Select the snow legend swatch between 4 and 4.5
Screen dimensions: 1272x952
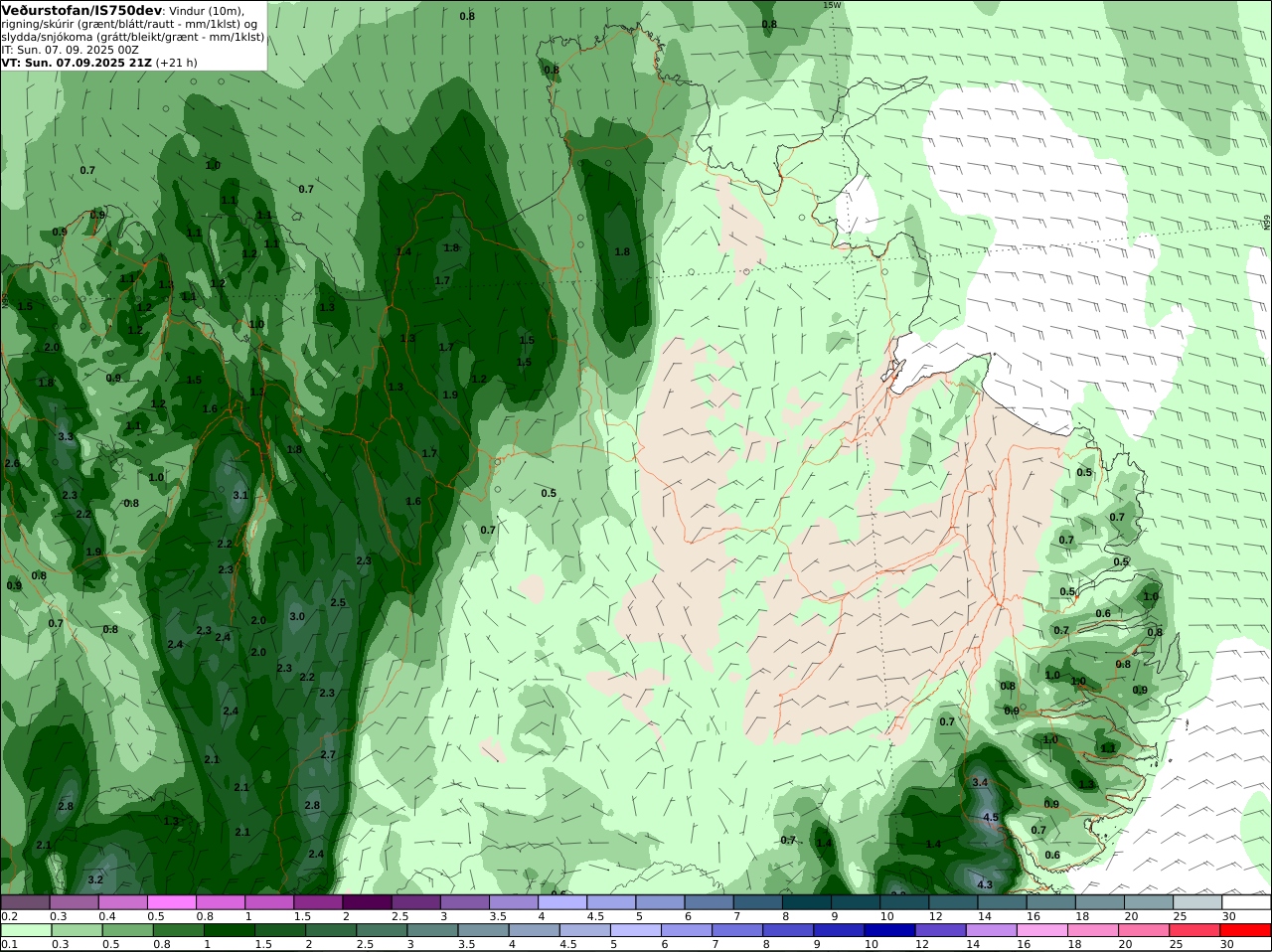562,902
